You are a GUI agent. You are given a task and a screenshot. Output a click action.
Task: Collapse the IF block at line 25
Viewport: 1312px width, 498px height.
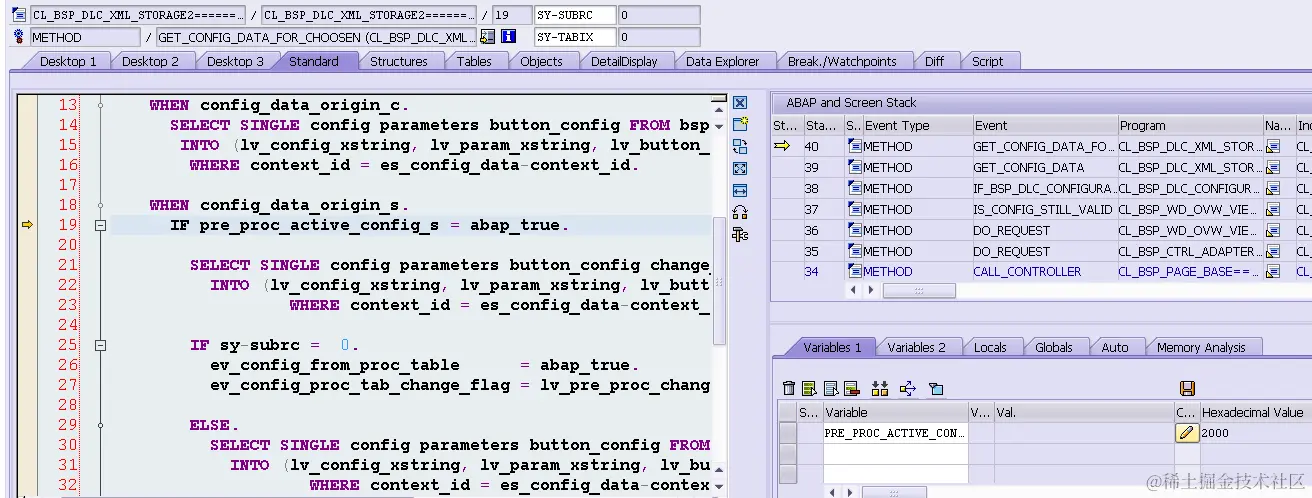[x=100, y=345]
